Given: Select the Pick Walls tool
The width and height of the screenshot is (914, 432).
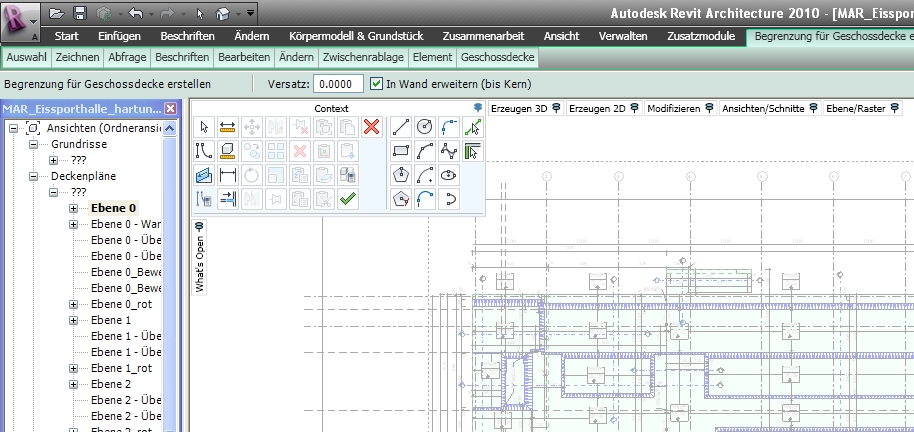Looking at the screenshot, I should click(473, 151).
